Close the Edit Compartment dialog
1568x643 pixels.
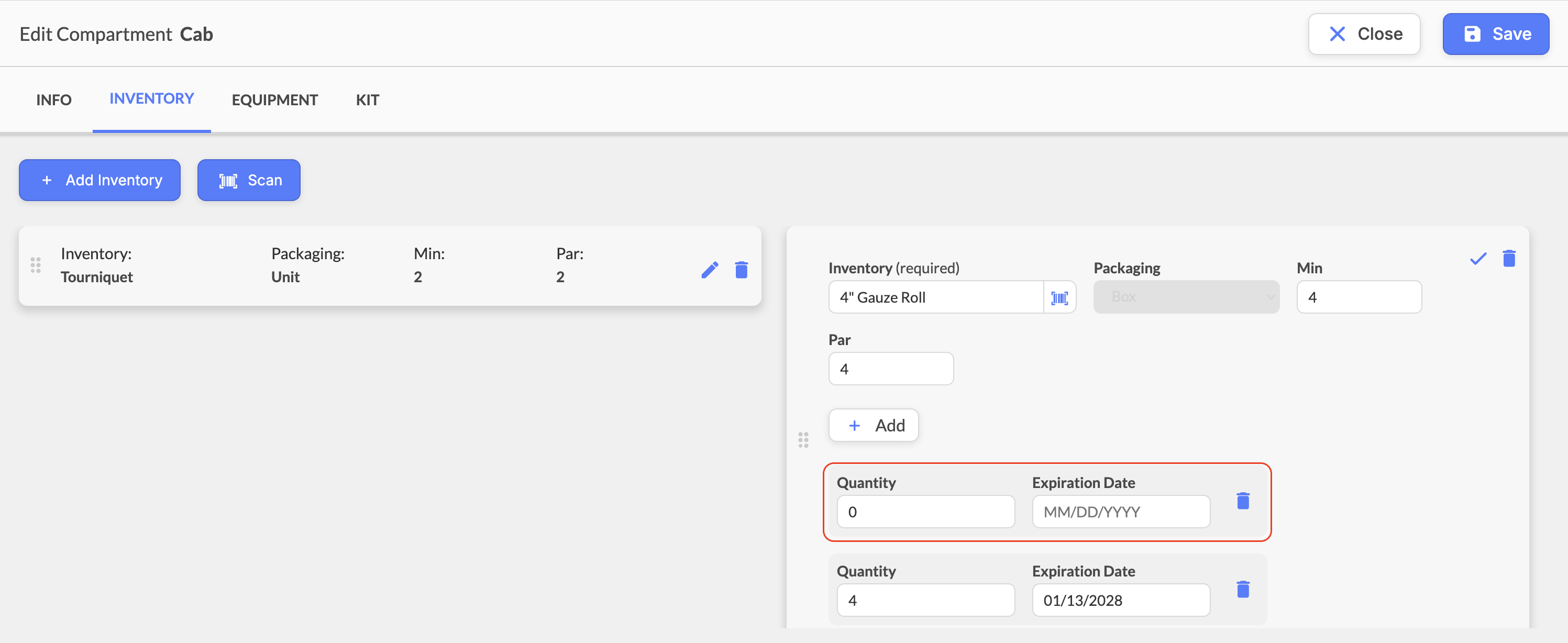[1364, 34]
